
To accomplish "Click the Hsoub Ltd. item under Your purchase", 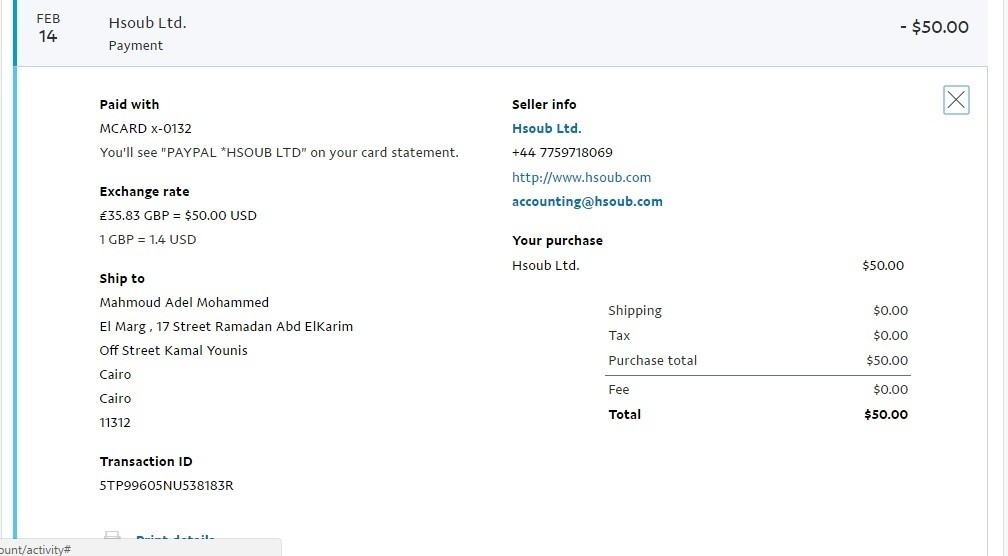I will coord(545,266).
